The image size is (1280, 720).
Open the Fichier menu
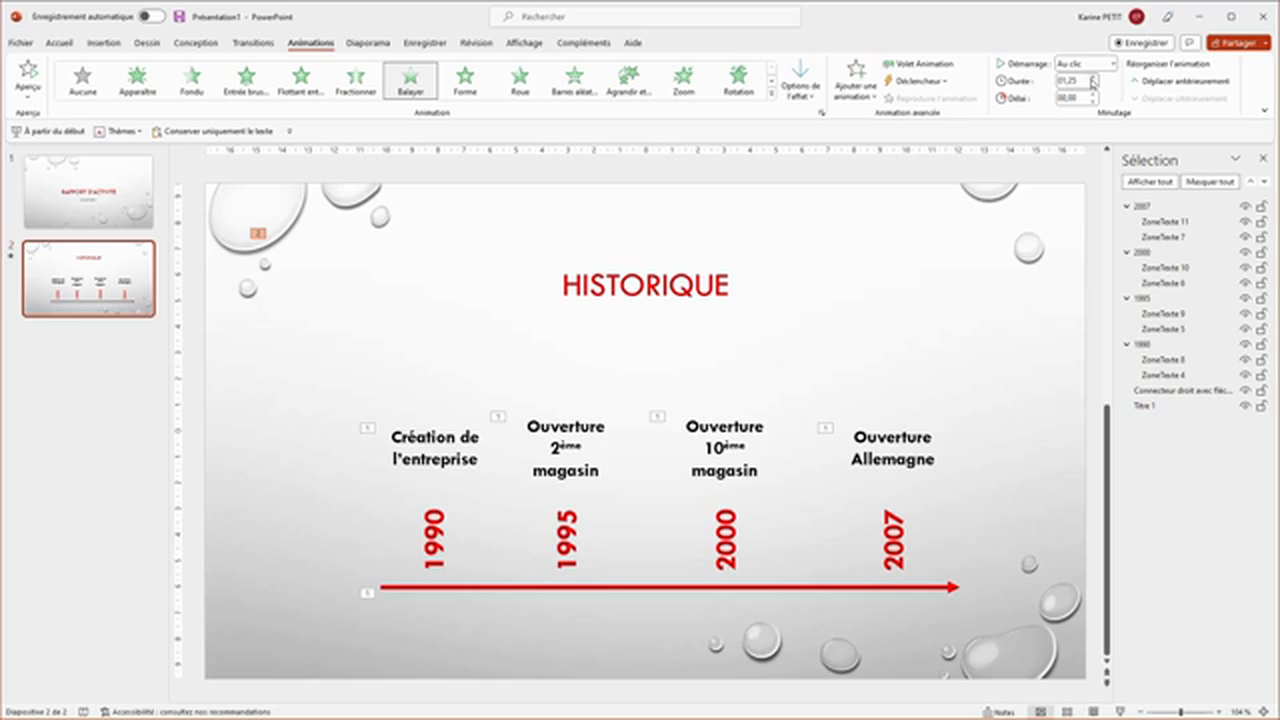point(20,43)
